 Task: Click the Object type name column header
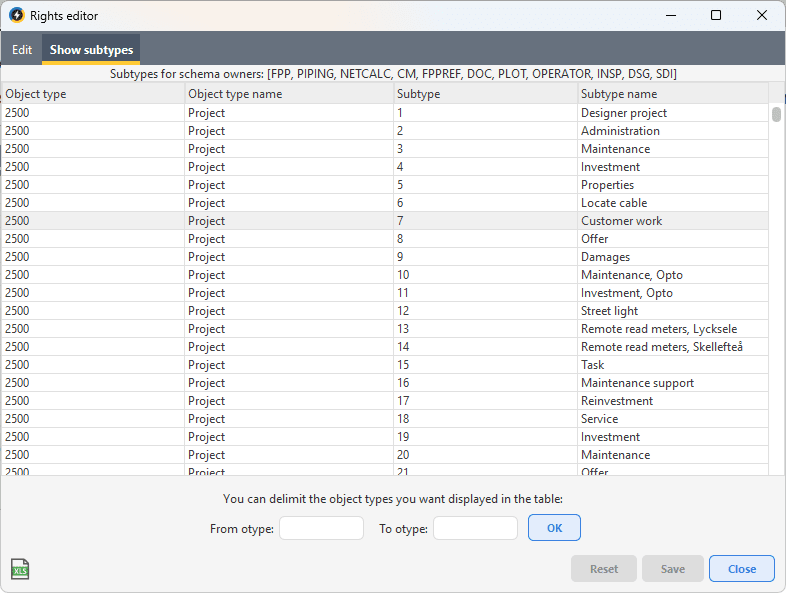pos(288,94)
